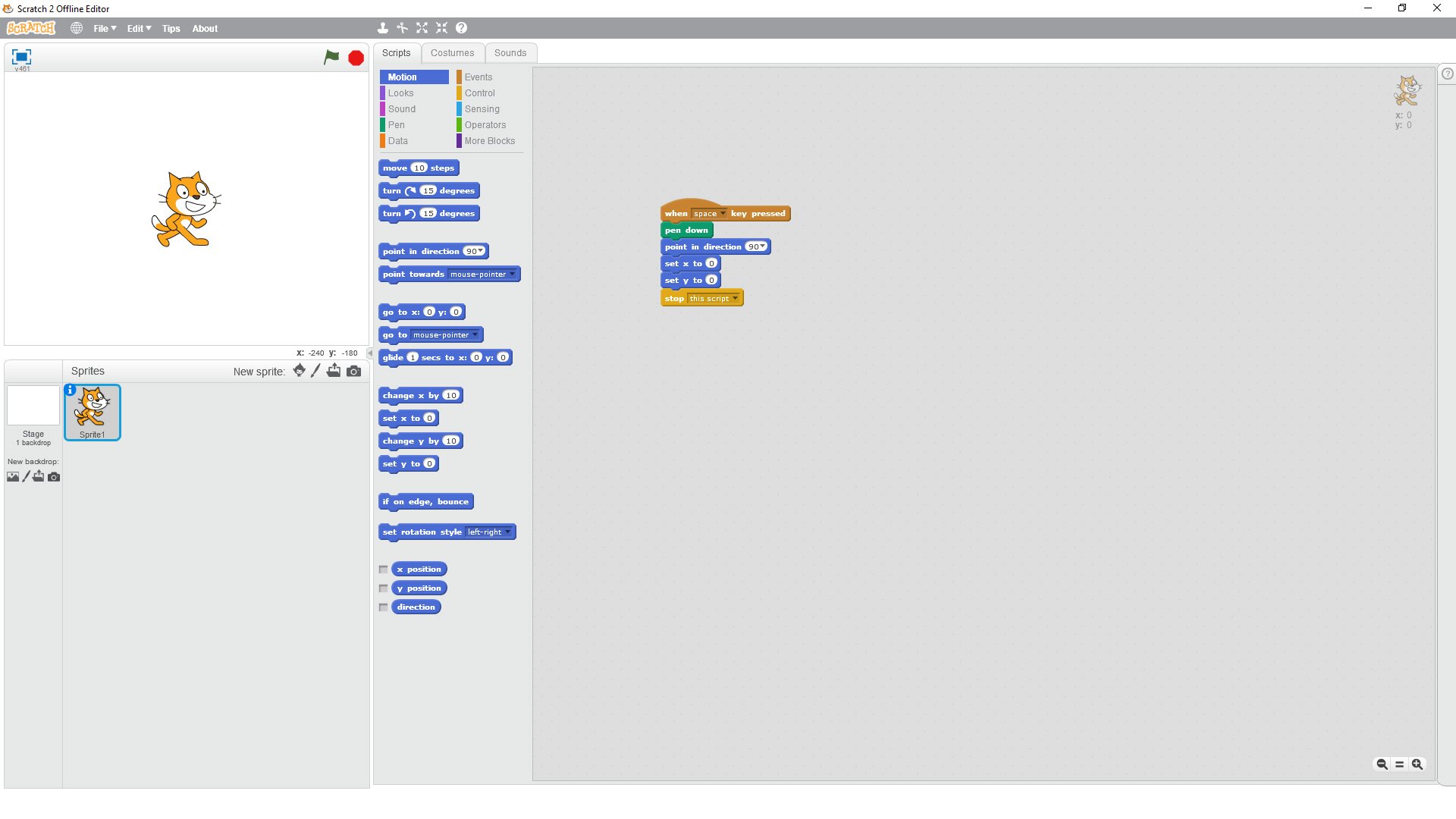Screen dimensions: 1456x819
Task: Zoom in on the scripts area
Action: (1417, 764)
